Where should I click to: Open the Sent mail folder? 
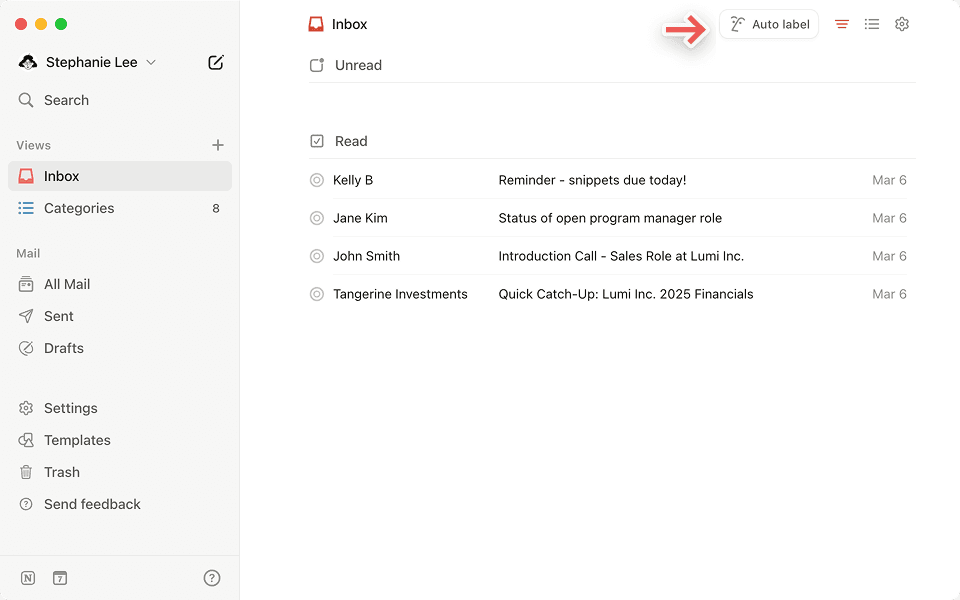(x=57, y=316)
